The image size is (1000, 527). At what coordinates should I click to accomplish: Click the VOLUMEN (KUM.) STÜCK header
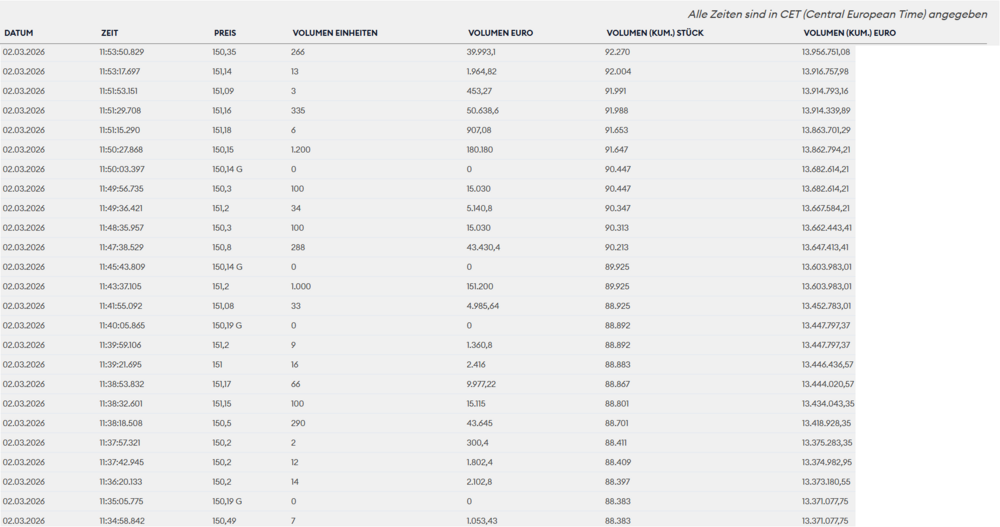coord(655,33)
